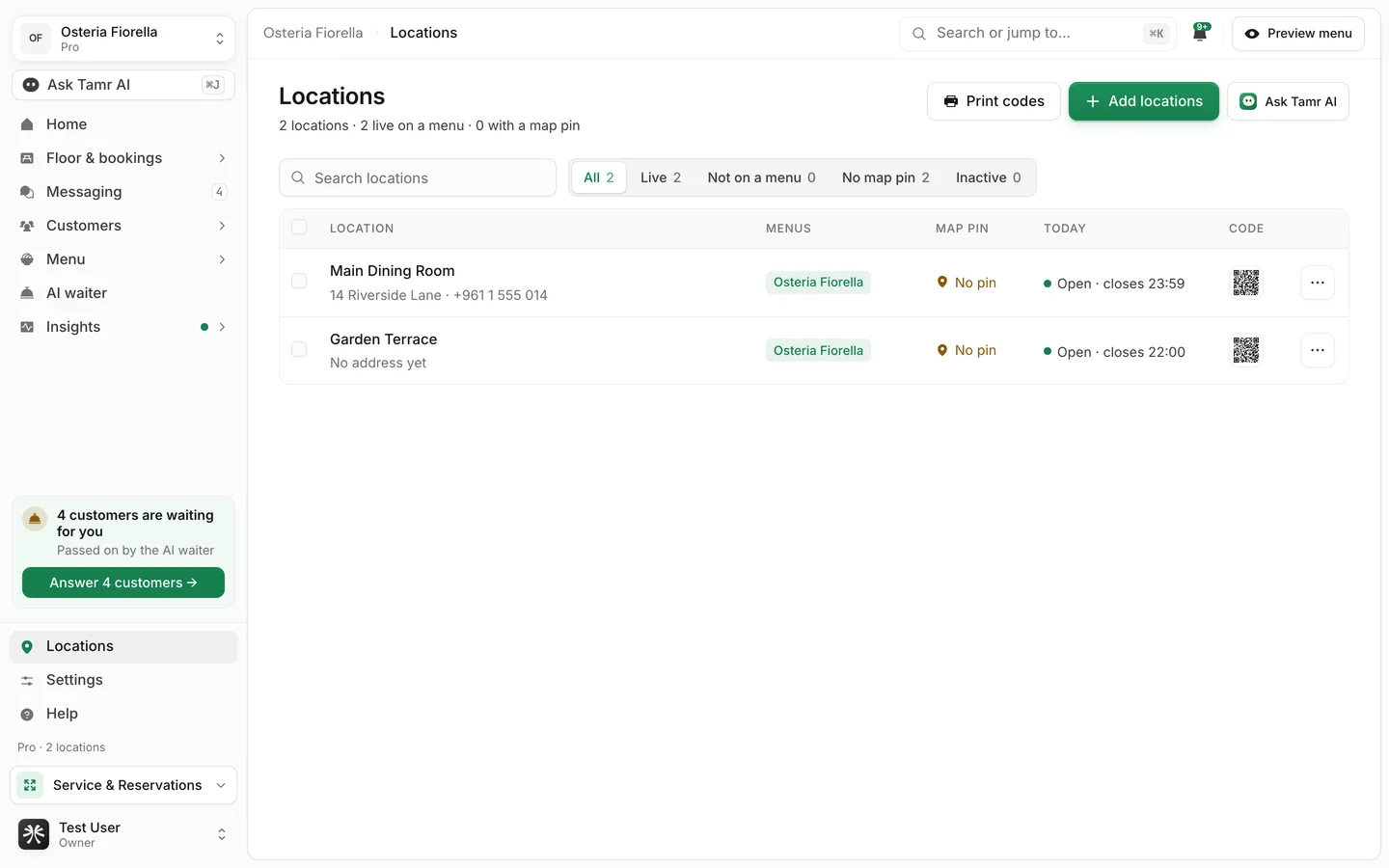Click the Print codes button
Image resolution: width=1389 pixels, height=868 pixels.
pyautogui.click(x=994, y=101)
